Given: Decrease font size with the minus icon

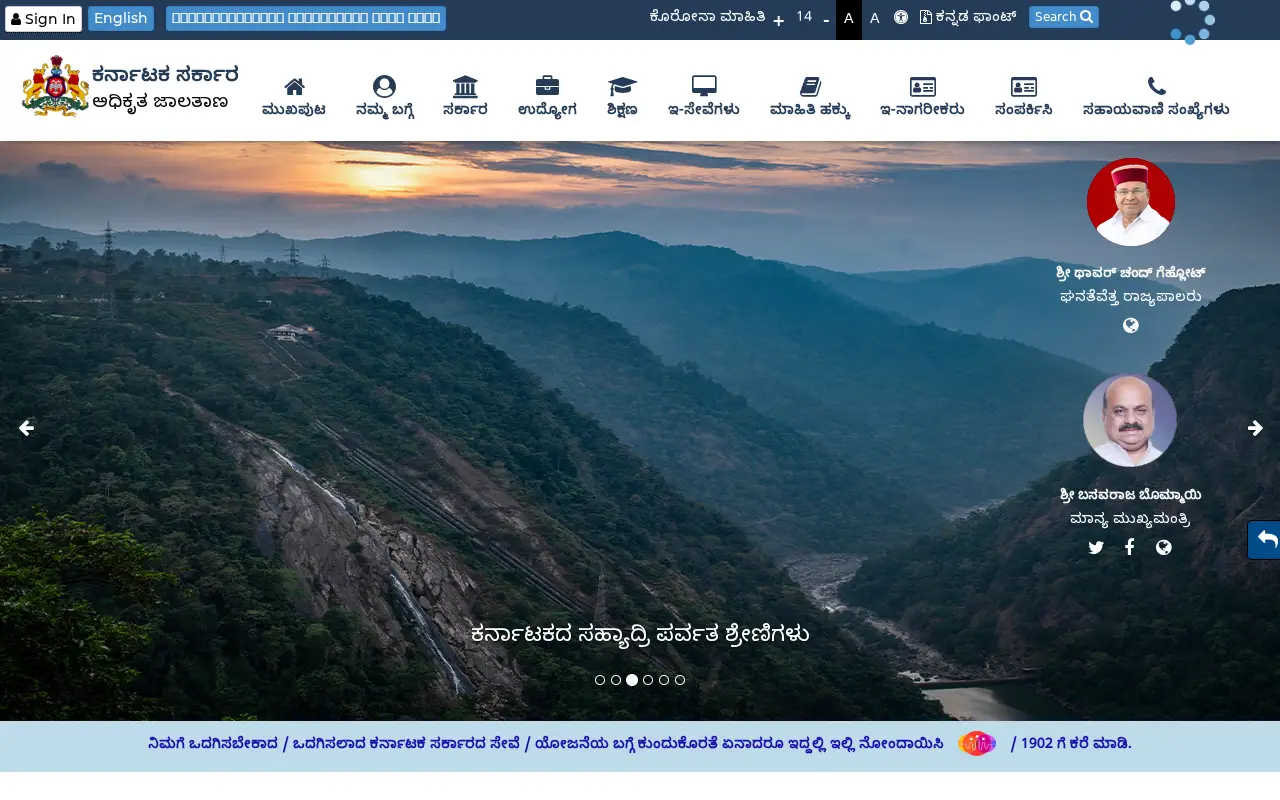Looking at the screenshot, I should click(826, 19).
